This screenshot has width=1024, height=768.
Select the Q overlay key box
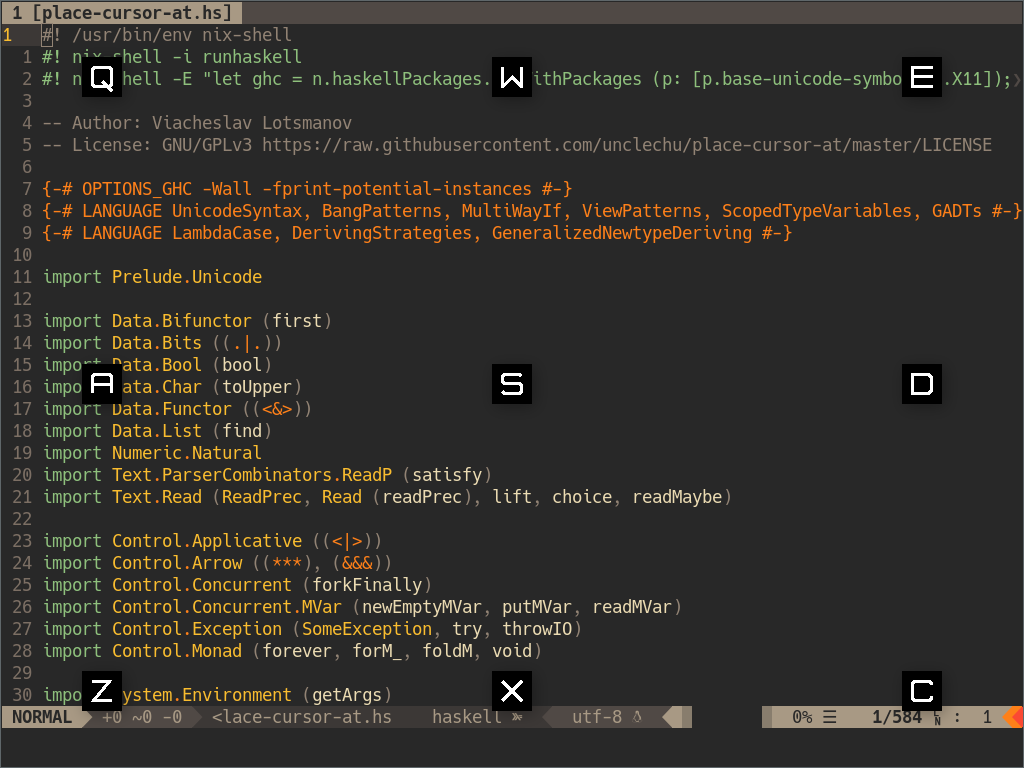click(x=102, y=78)
